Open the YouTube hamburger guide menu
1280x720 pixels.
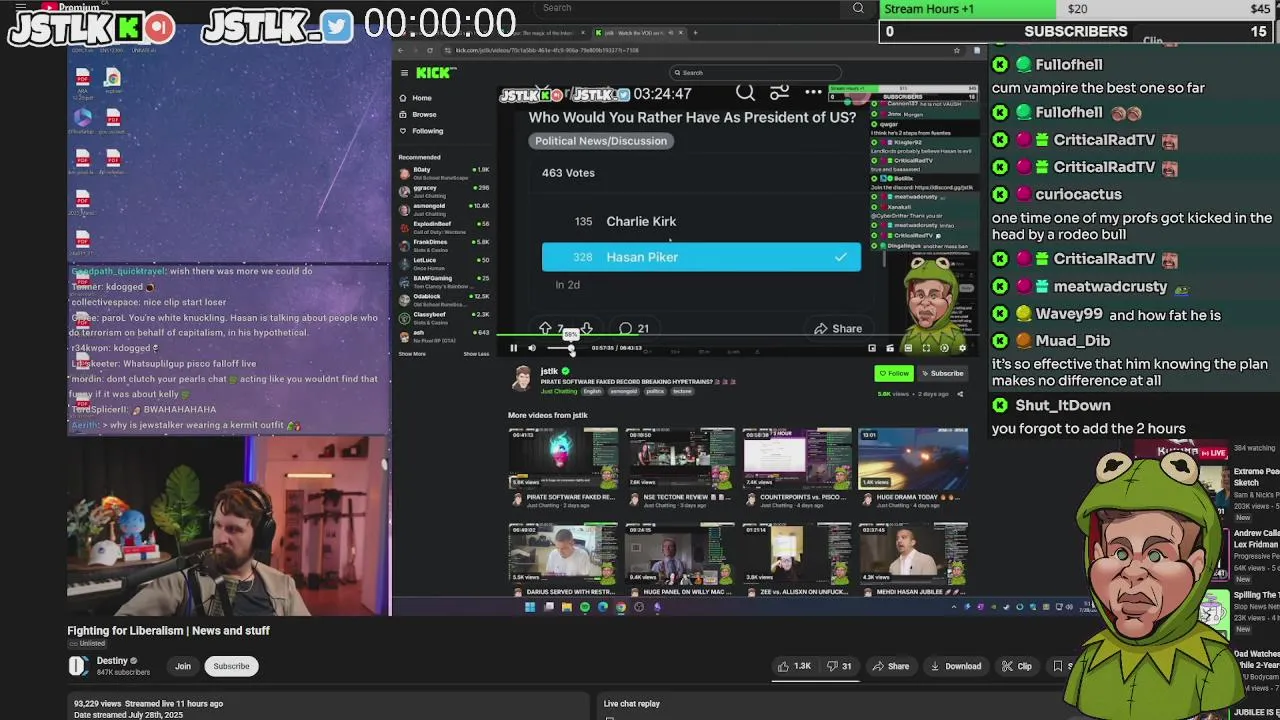coord(20,8)
